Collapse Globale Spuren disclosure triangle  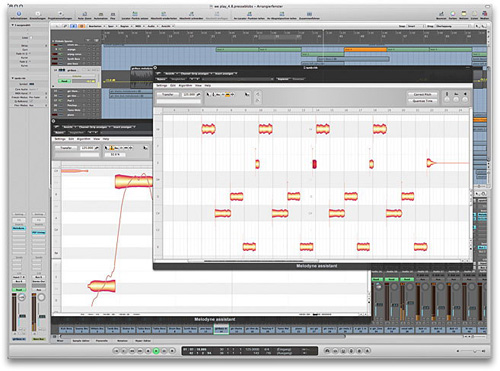point(53,41)
